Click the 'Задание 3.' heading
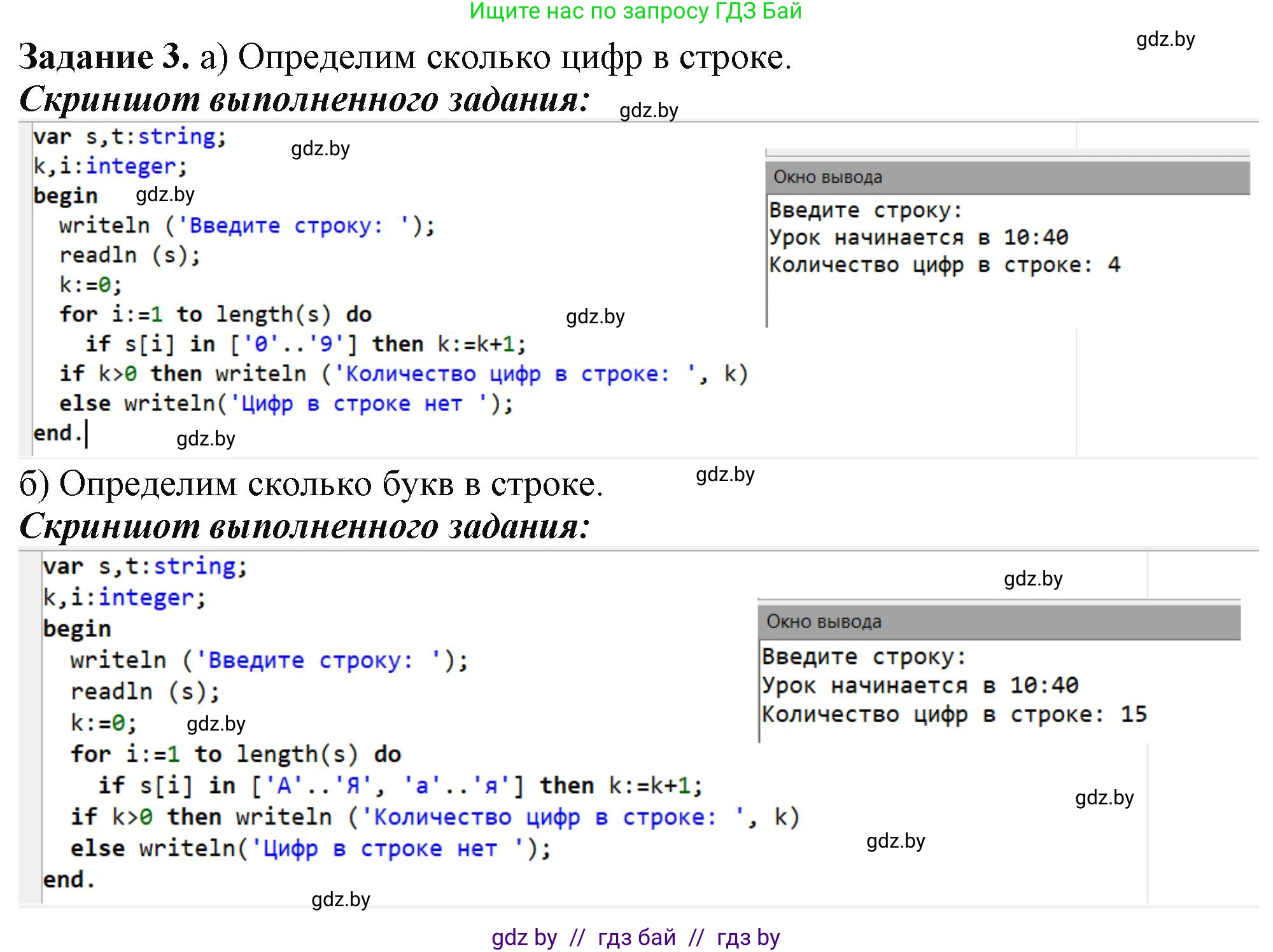The width and height of the screenshot is (1273, 952). coord(95,60)
